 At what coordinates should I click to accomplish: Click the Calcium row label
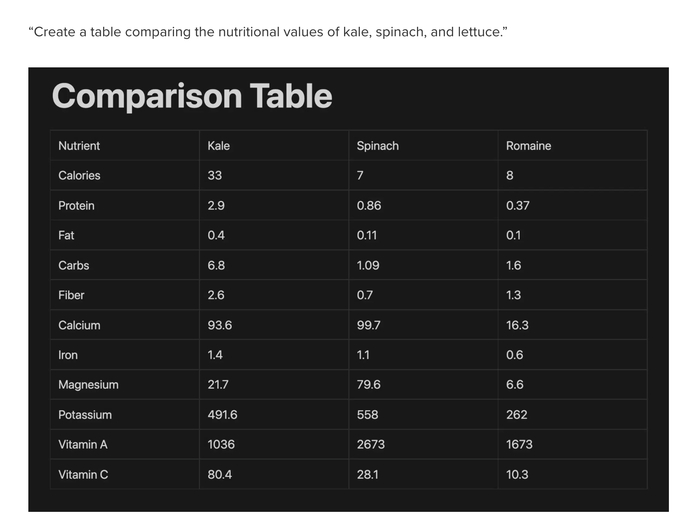point(79,326)
